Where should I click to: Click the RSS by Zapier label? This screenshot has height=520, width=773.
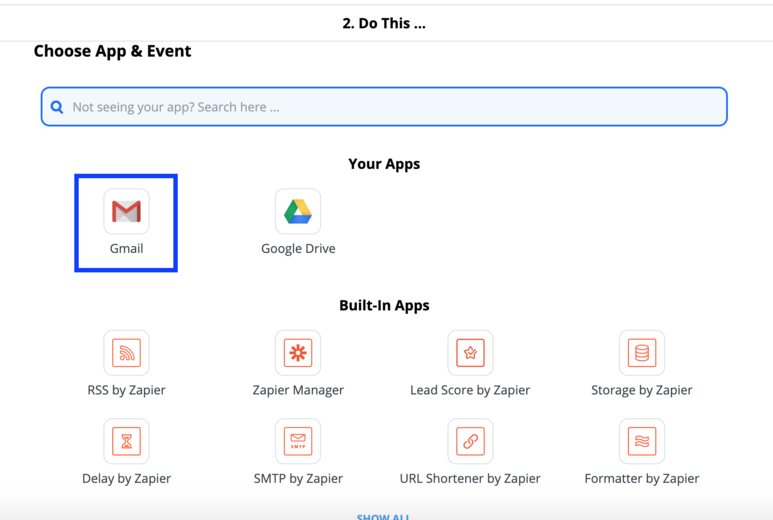coord(126,390)
